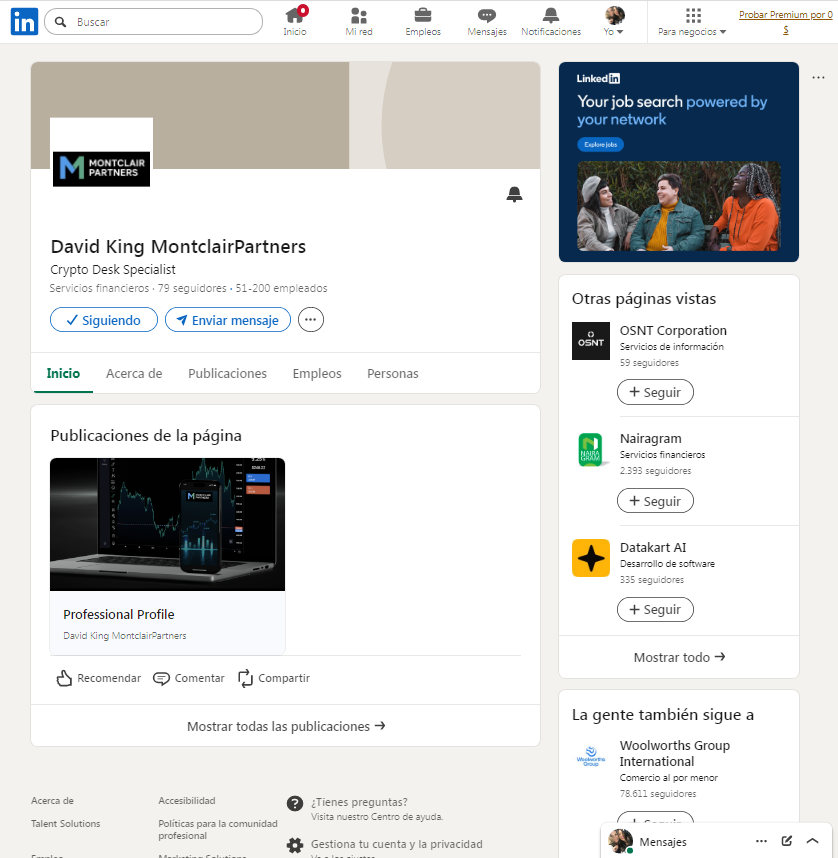
Task: Open Datakart AI page name
Action: (652, 548)
